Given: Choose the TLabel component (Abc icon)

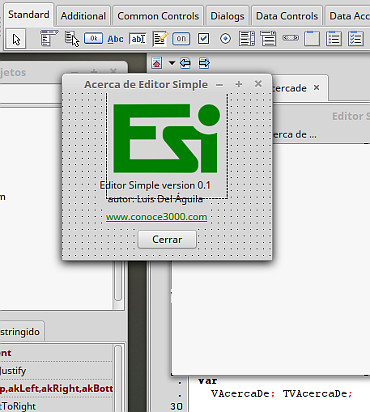Looking at the screenshot, I should point(115,39).
